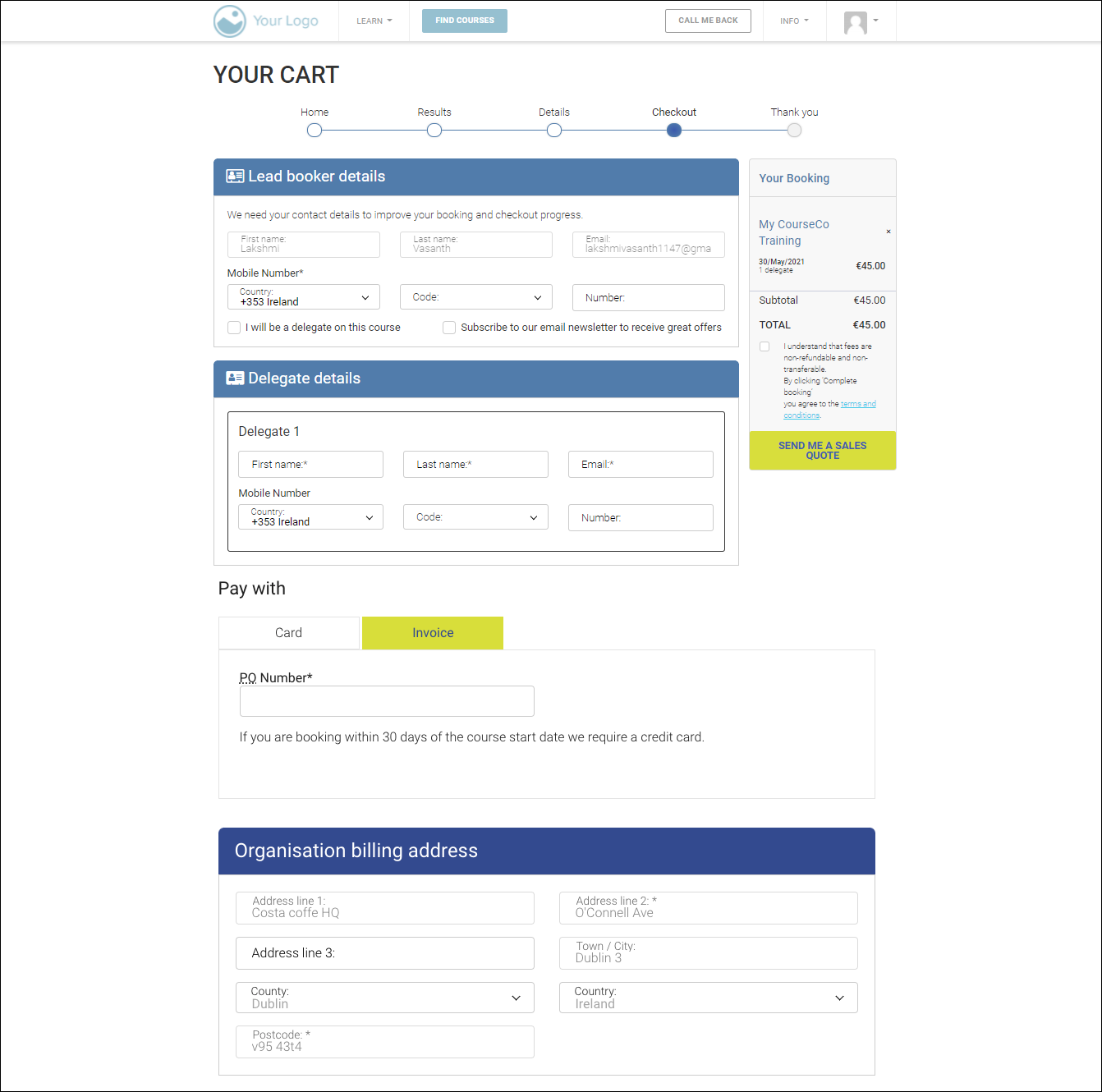Viewport: 1102px width, 1092px height.
Task: Click the P.O. Number input field
Action: point(387,701)
